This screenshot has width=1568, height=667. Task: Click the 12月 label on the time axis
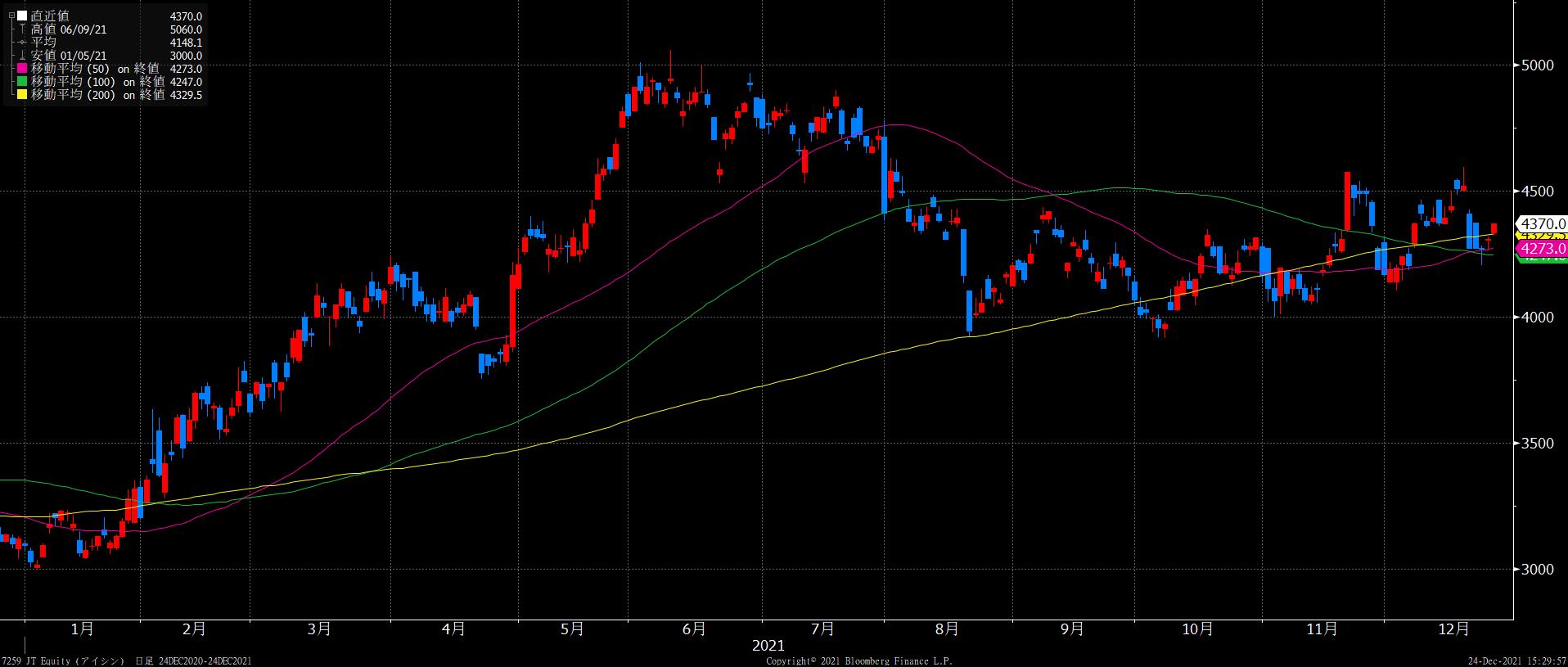pos(1453,629)
